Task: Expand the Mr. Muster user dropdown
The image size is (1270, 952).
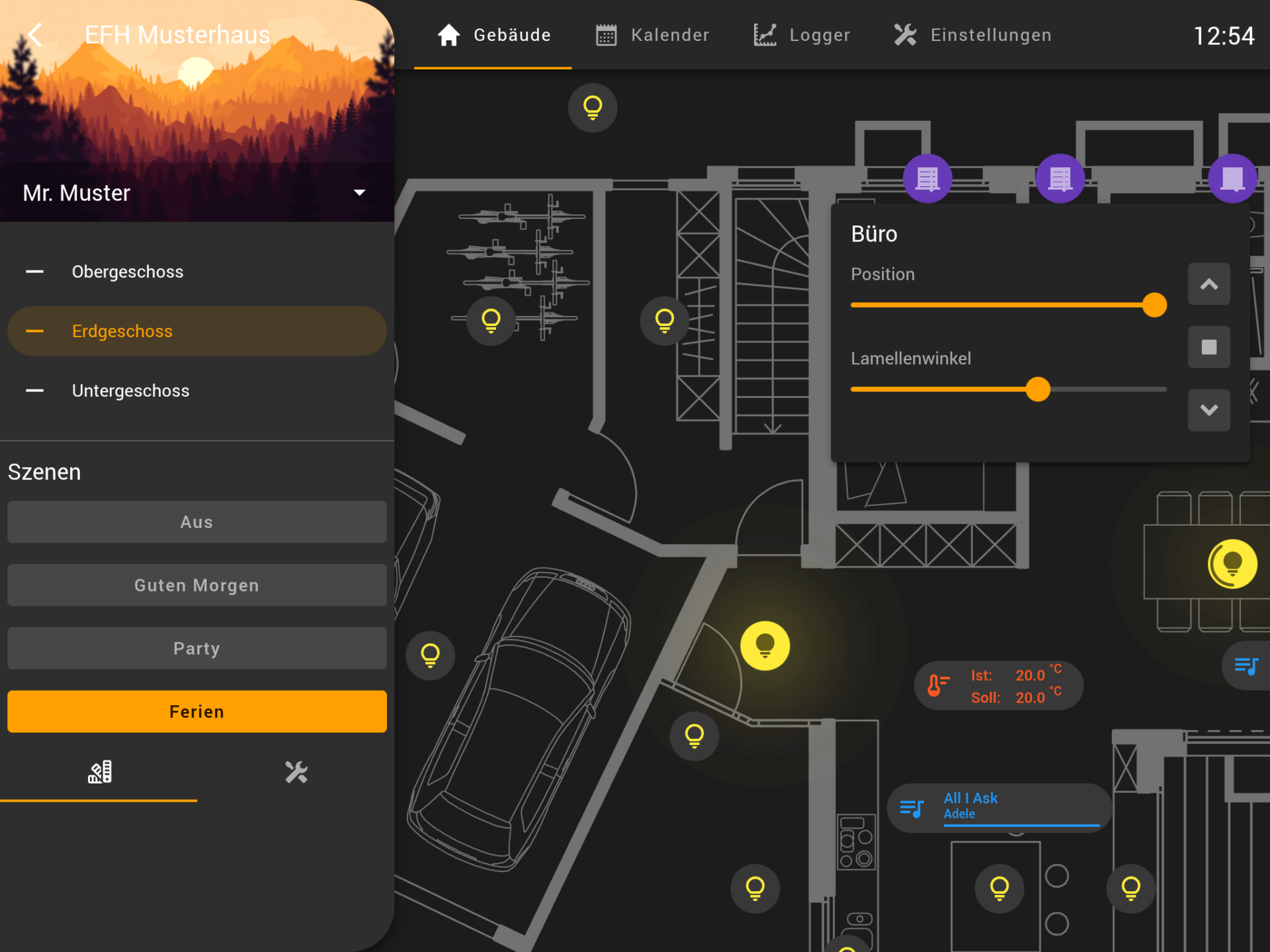Action: [x=359, y=193]
